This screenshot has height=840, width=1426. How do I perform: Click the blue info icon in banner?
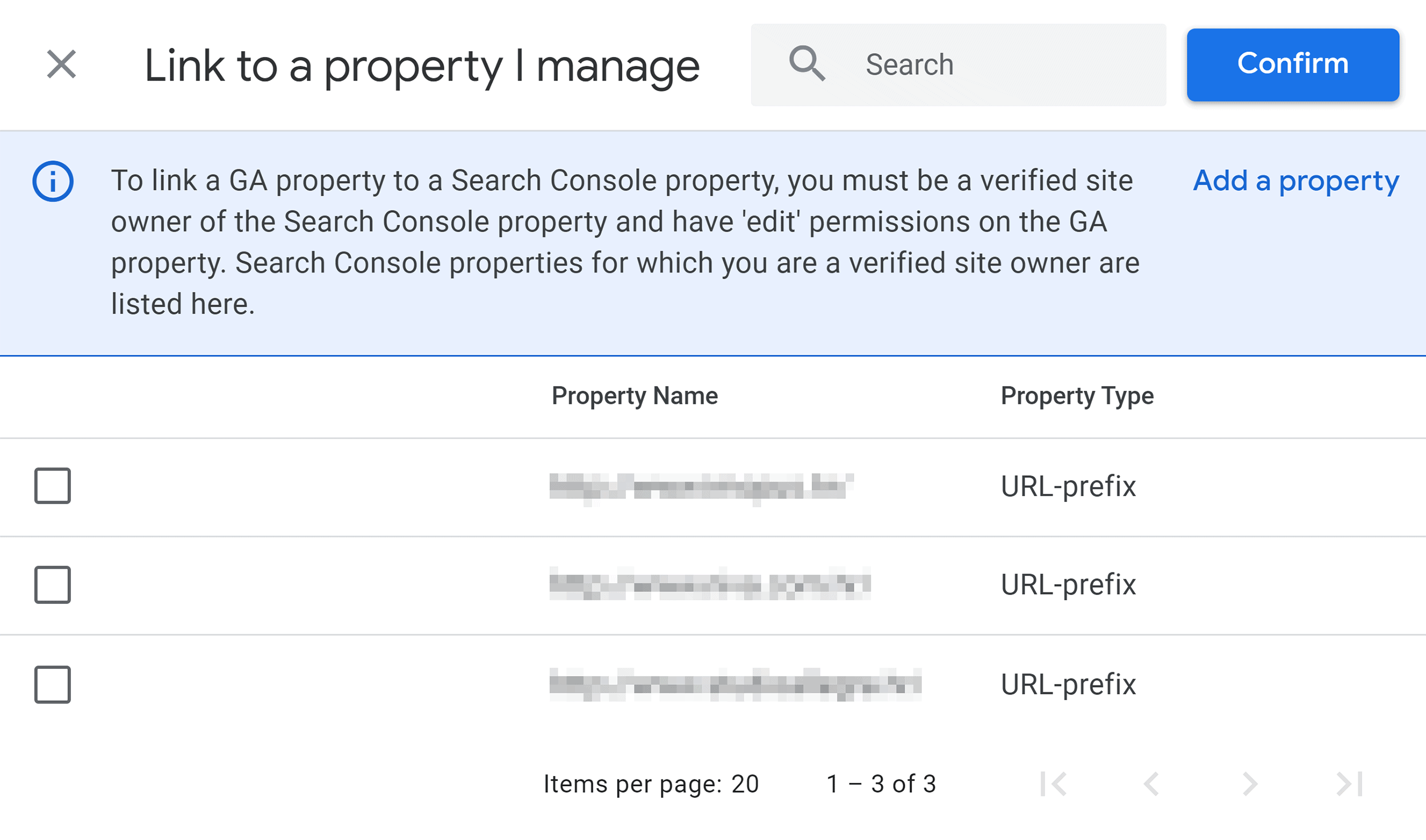[53, 181]
